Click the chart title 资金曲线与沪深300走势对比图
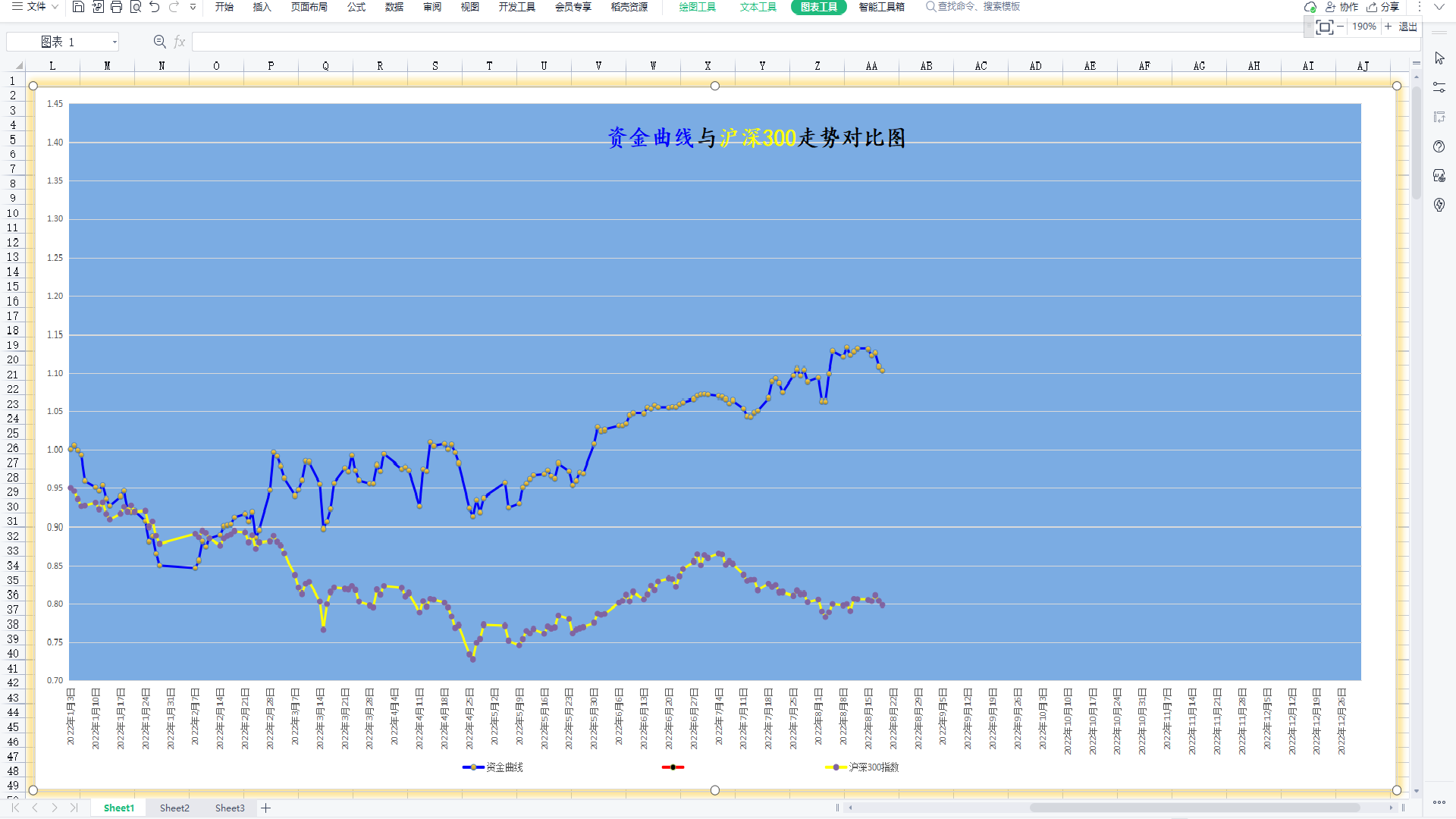1456x819 pixels. (x=756, y=138)
